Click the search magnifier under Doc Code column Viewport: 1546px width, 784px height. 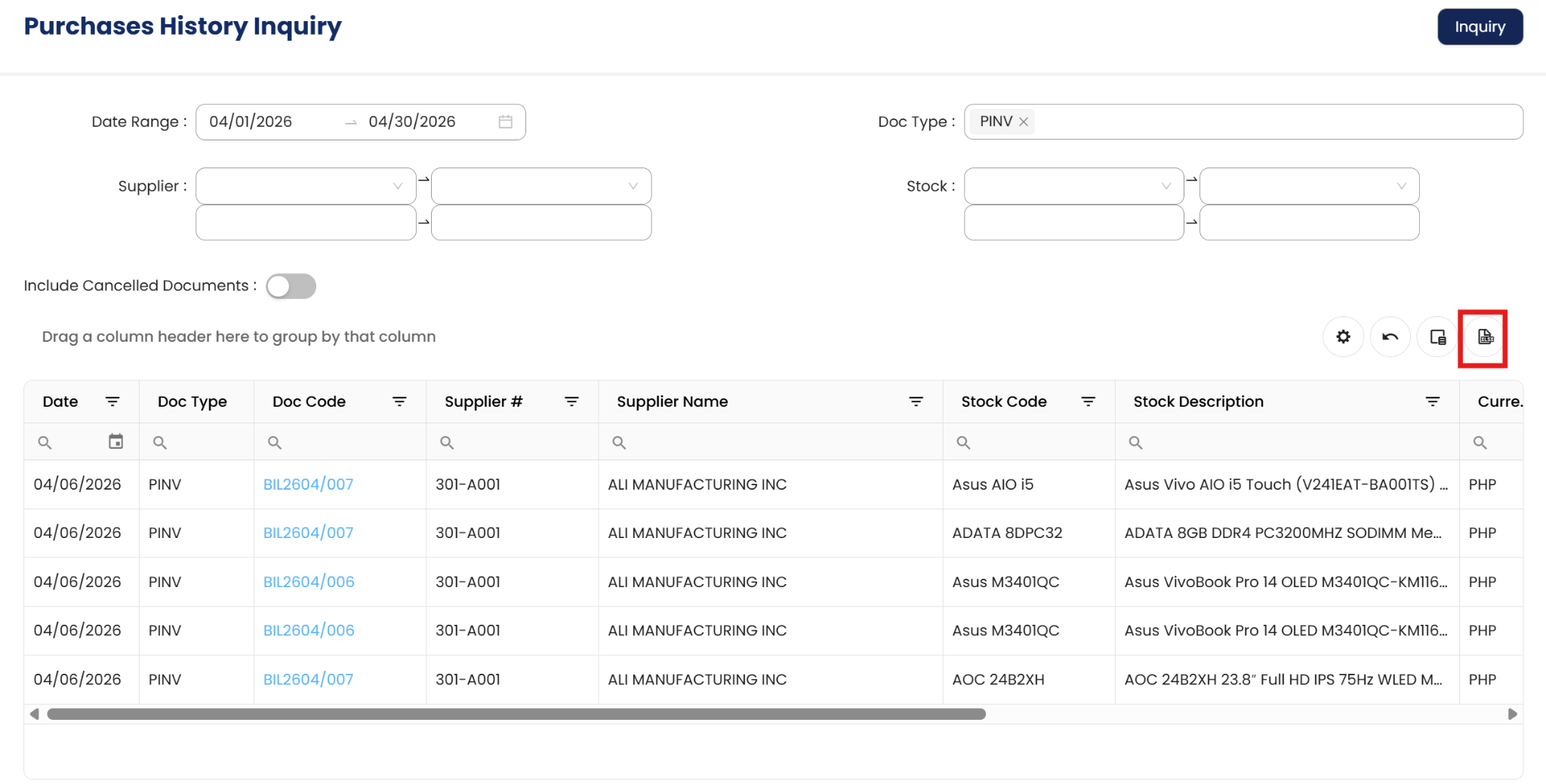click(x=275, y=442)
